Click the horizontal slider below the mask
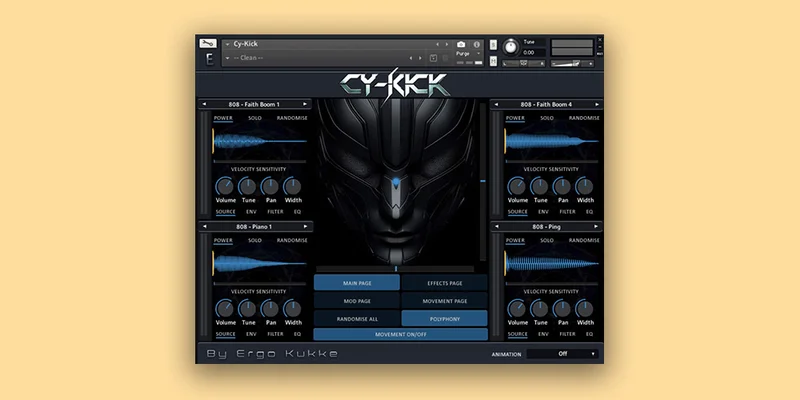 pyautogui.click(x=395, y=268)
